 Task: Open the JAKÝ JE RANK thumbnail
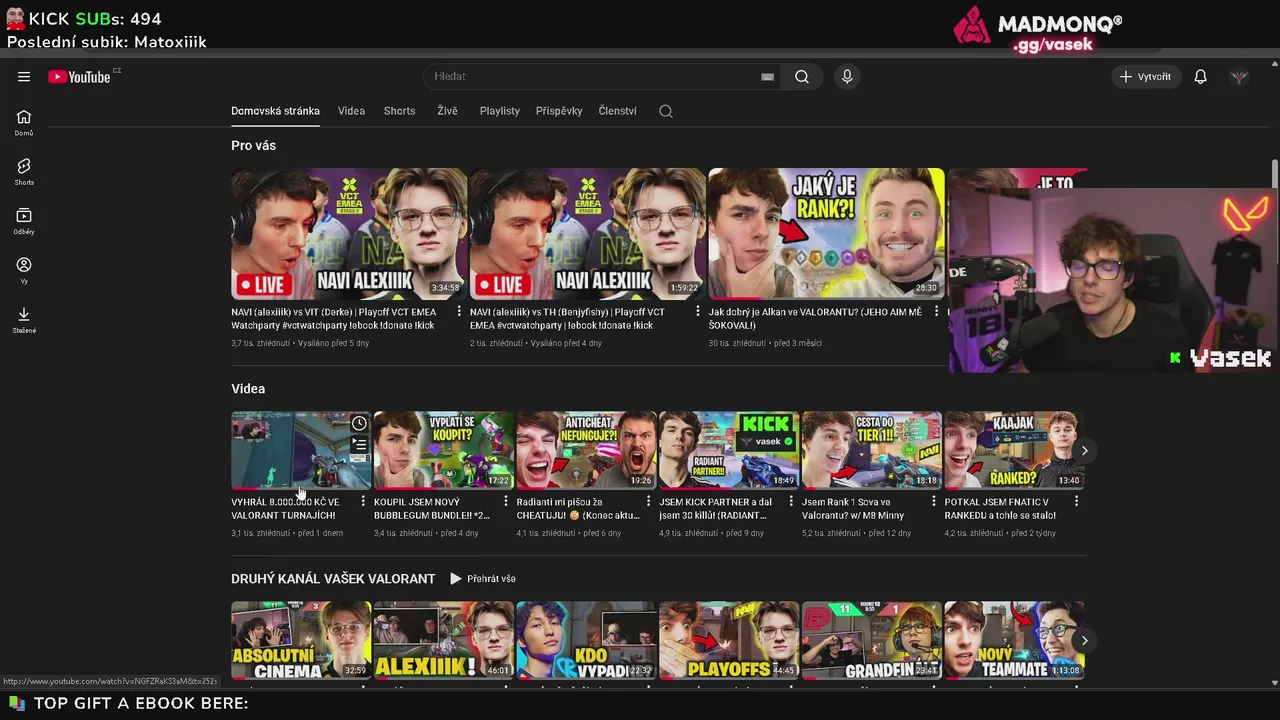pyautogui.click(x=827, y=234)
